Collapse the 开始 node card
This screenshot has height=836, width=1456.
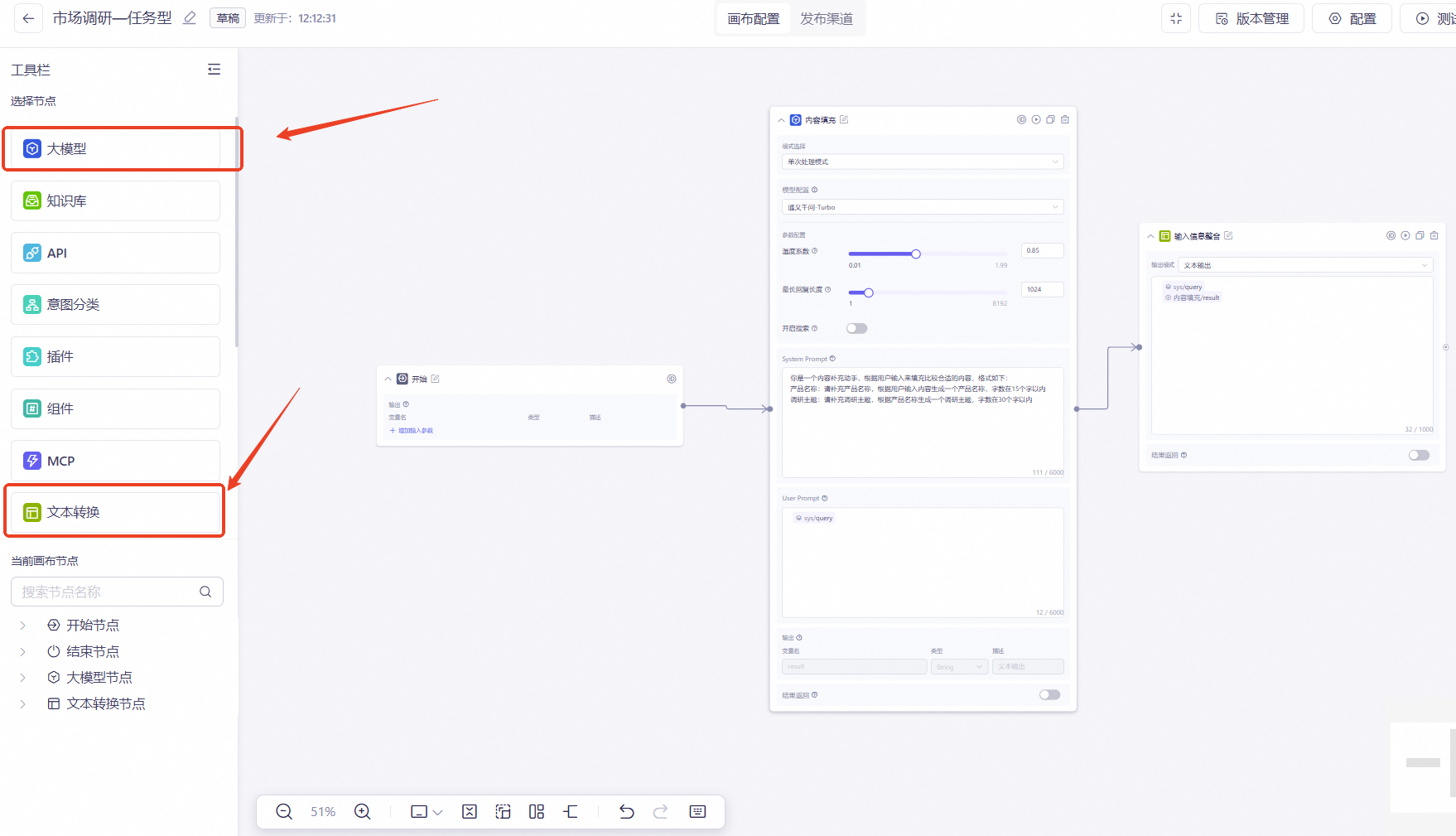point(388,379)
